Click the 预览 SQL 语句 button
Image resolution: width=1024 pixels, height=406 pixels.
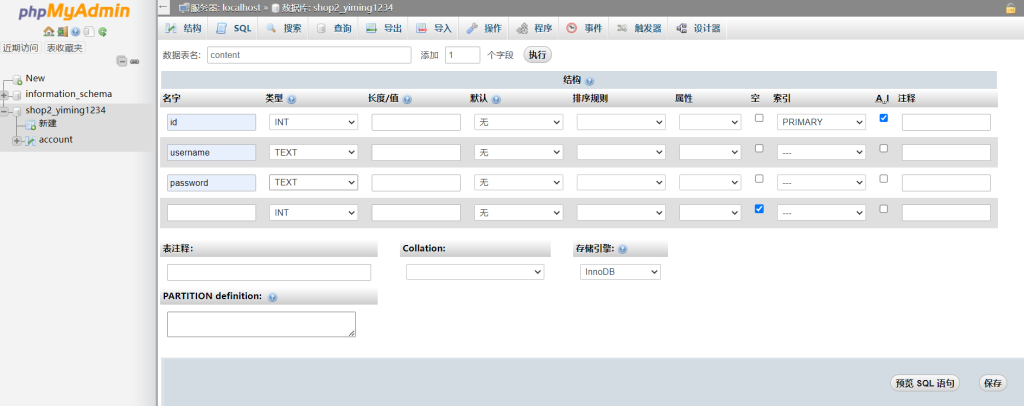click(x=925, y=383)
